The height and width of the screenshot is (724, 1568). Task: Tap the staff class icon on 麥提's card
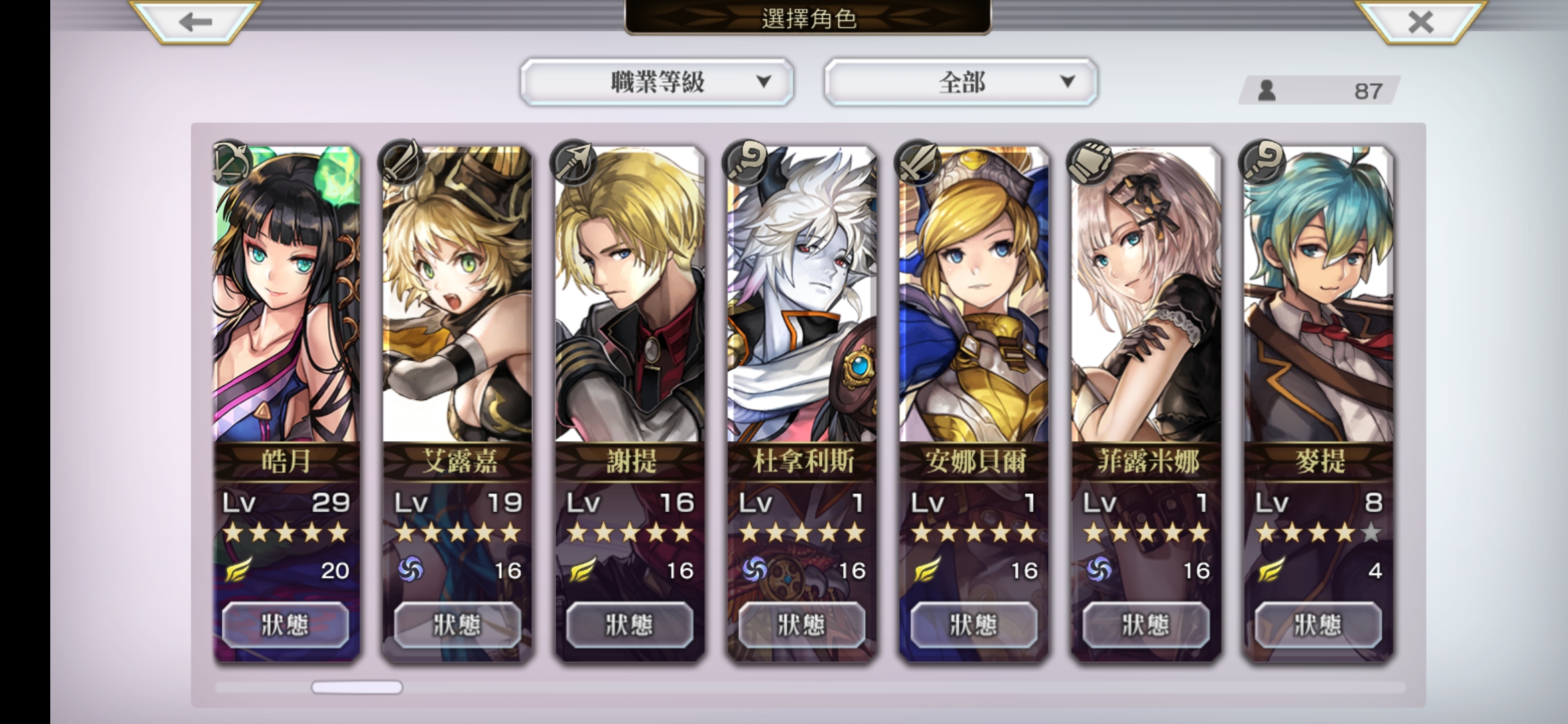coord(1262,162)
